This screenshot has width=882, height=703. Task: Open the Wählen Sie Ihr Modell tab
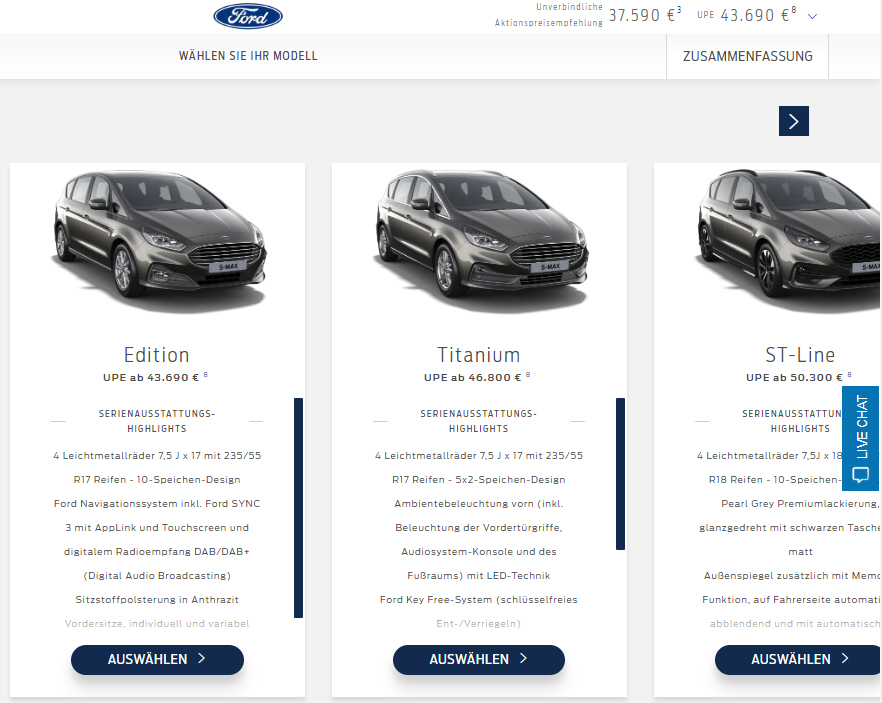click(x=248, y=56)
